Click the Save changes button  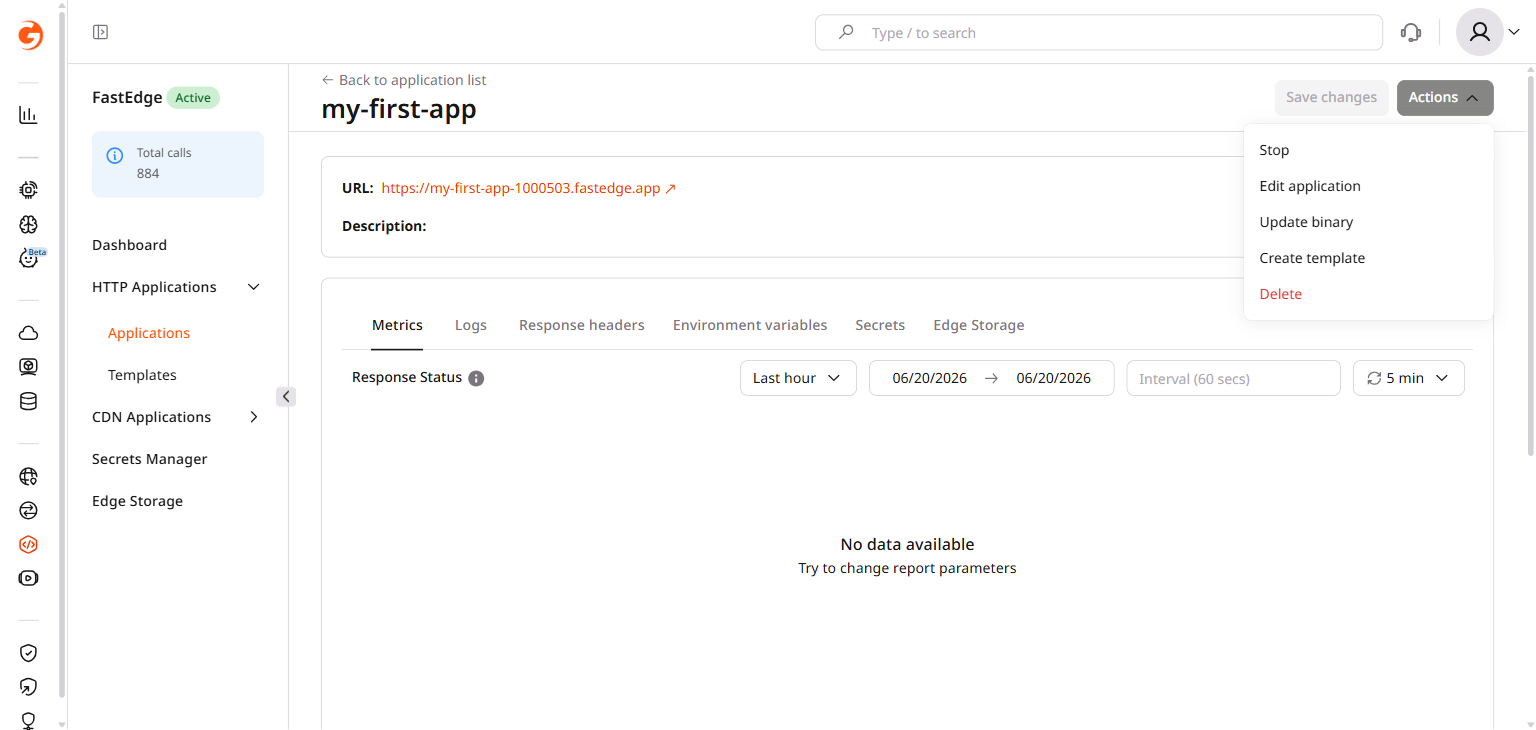tap(1331, 97)
